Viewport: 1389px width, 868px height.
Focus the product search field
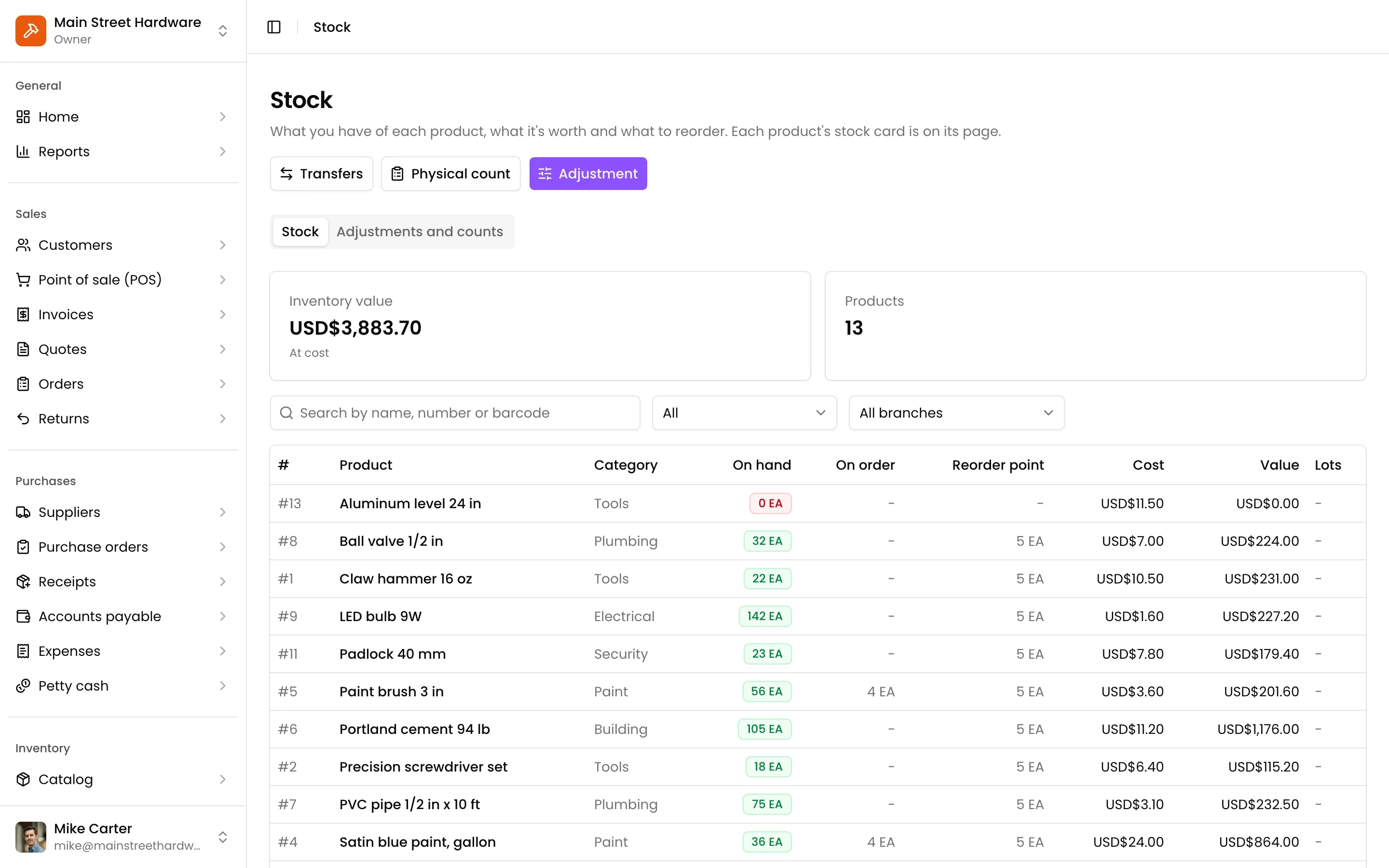(455, 413)
